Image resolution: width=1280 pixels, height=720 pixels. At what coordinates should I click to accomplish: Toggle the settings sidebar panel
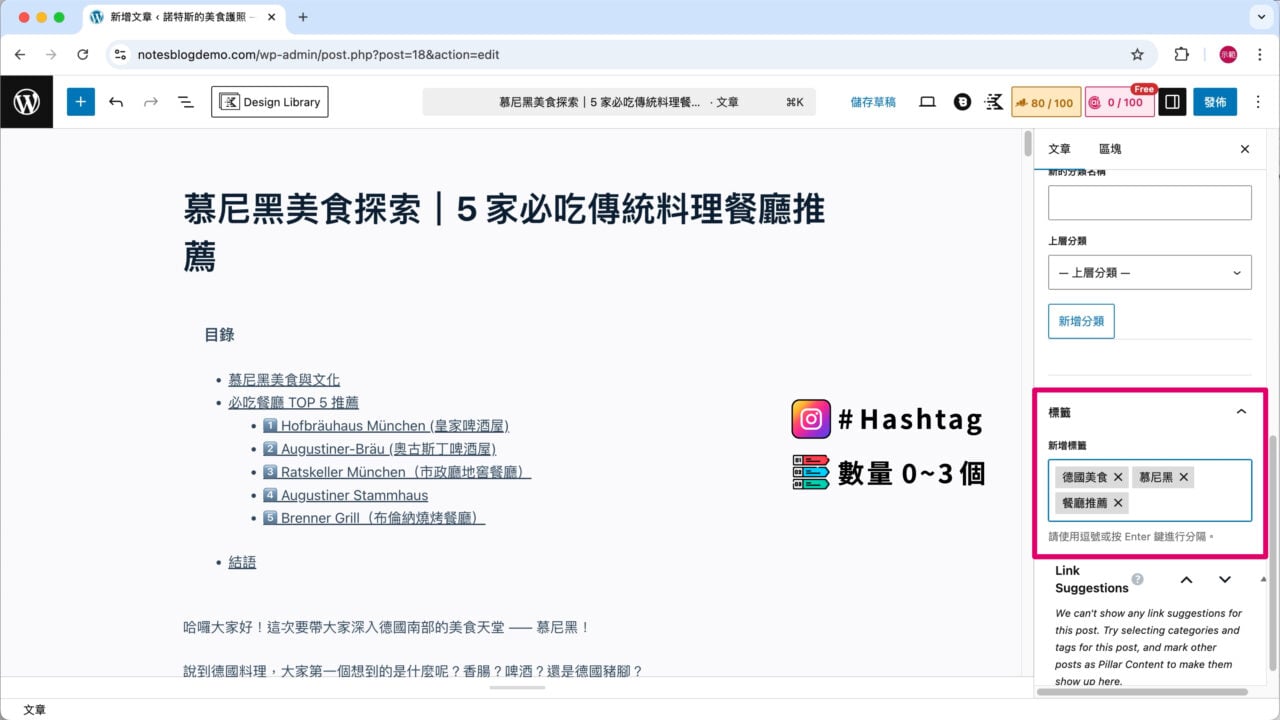1171,101
